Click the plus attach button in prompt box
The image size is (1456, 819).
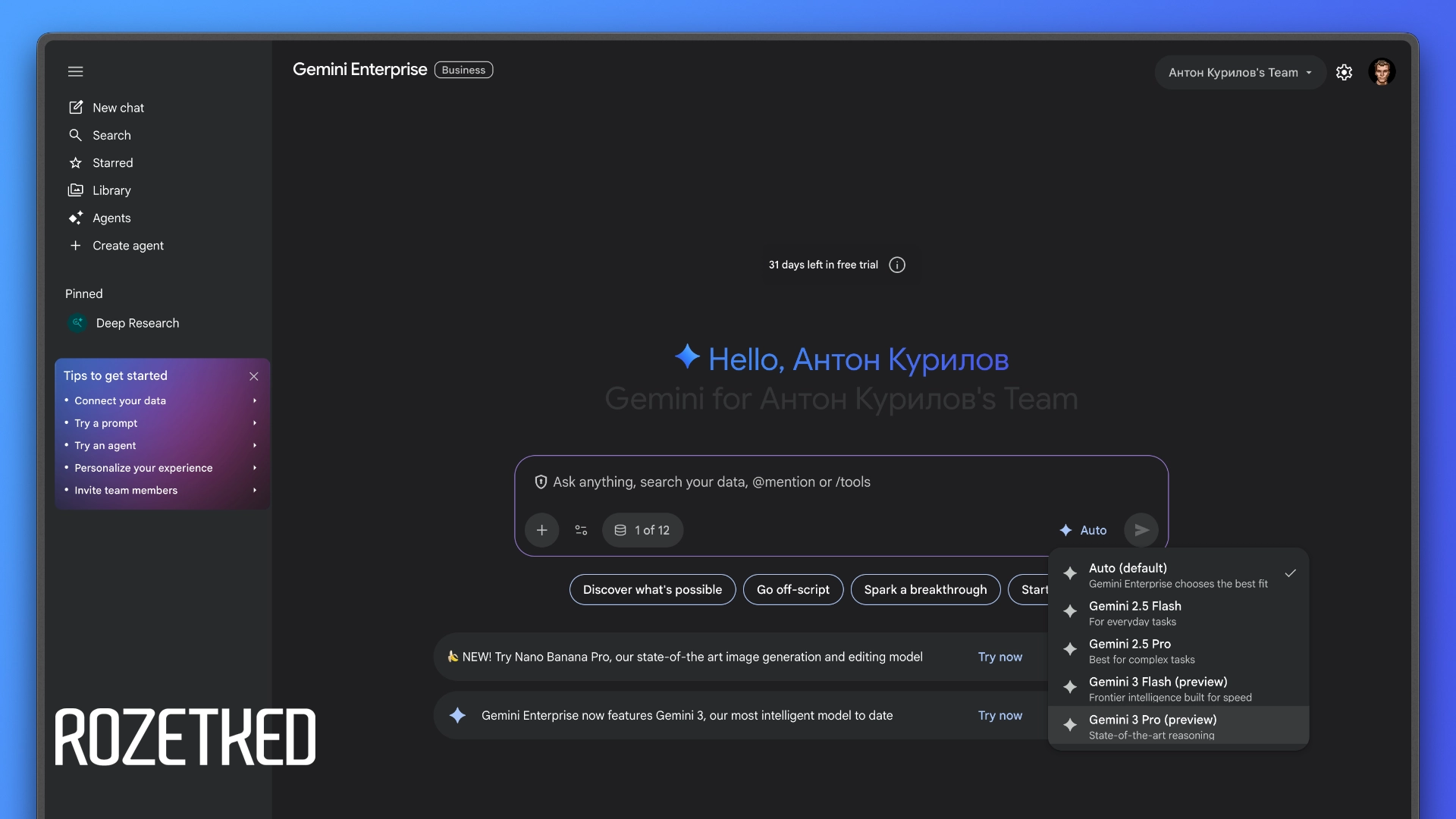[x=541, y=530]
